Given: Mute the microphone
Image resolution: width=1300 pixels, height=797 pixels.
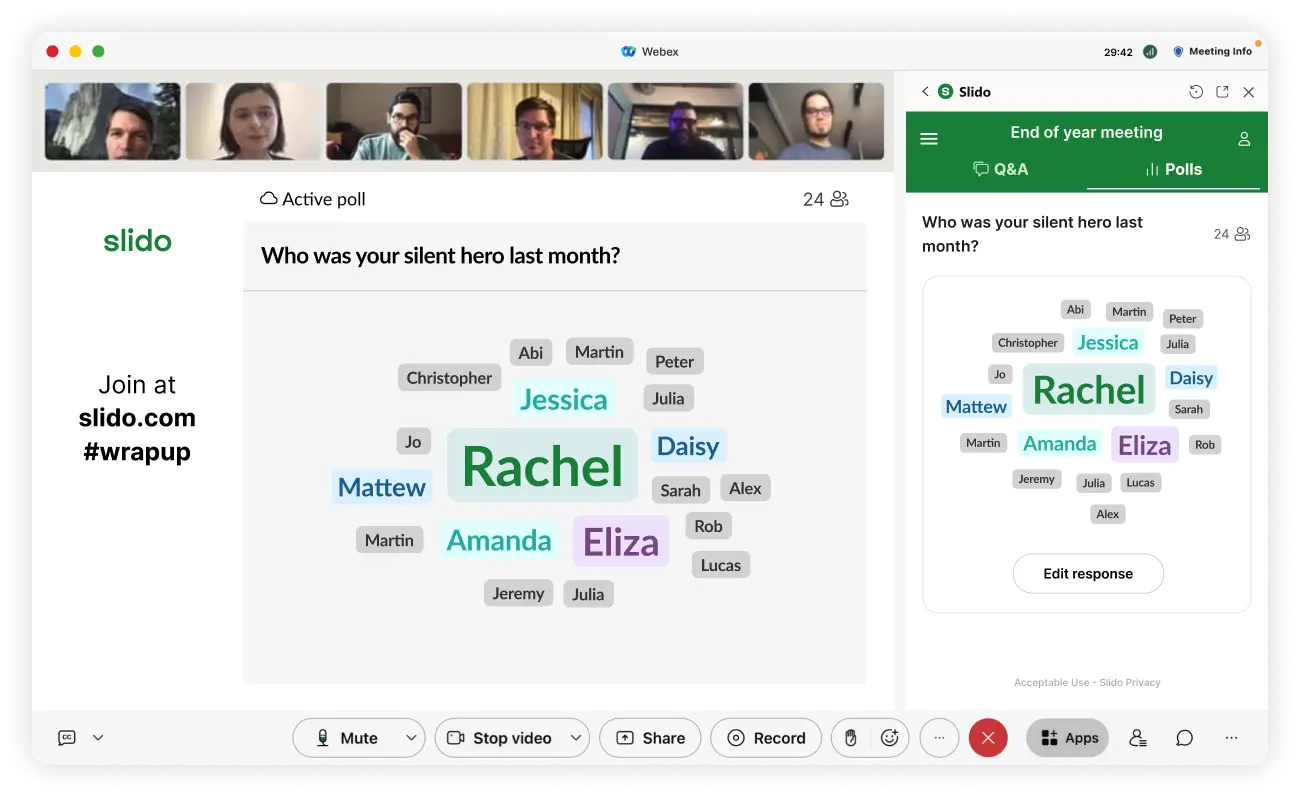Looking at the screenshot, I should click(348, 738).
